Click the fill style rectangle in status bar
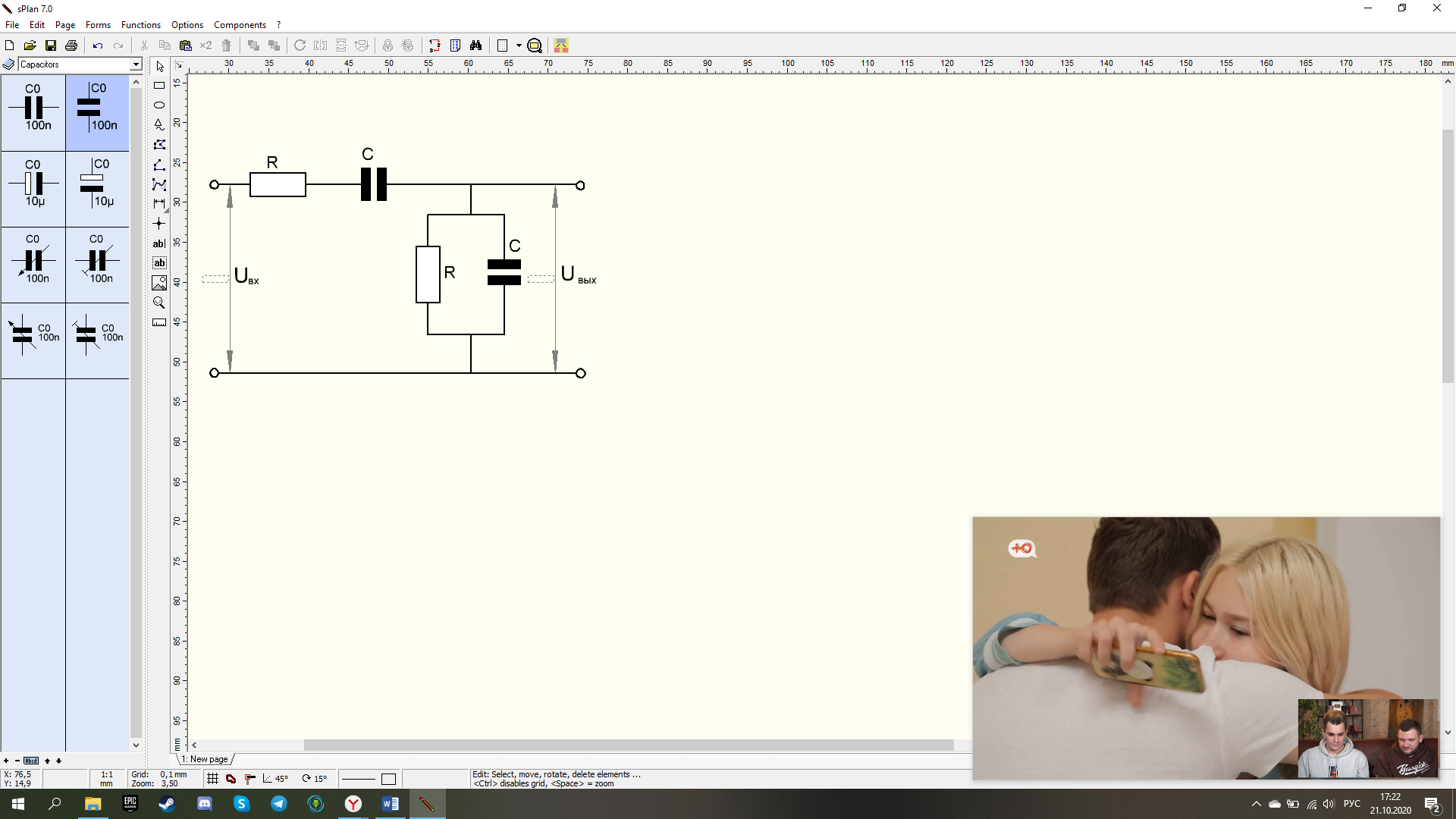The height and width of the screenshot is (819, 1456). click(389, 779)
